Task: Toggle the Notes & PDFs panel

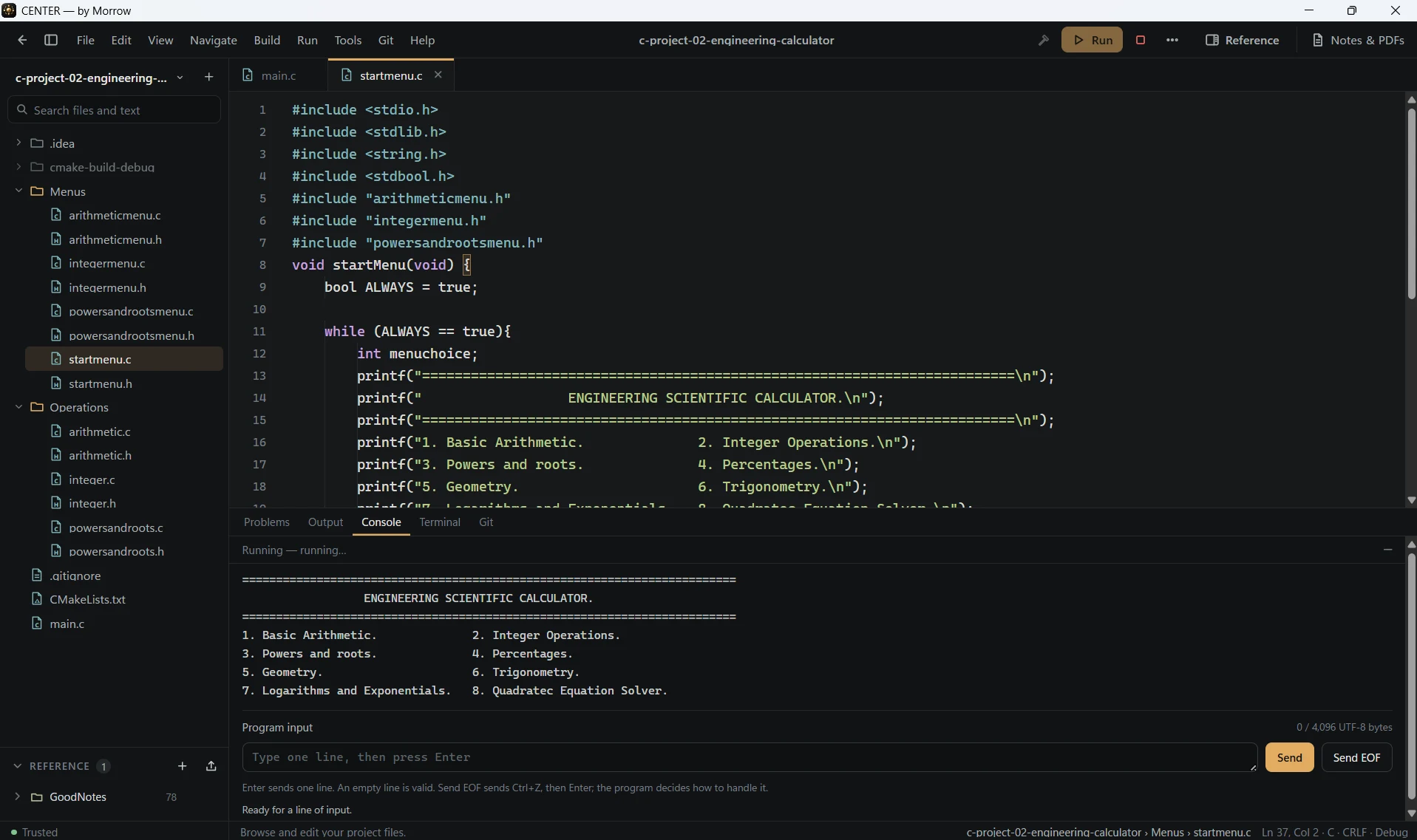Action: click(x=1359, y=40)
